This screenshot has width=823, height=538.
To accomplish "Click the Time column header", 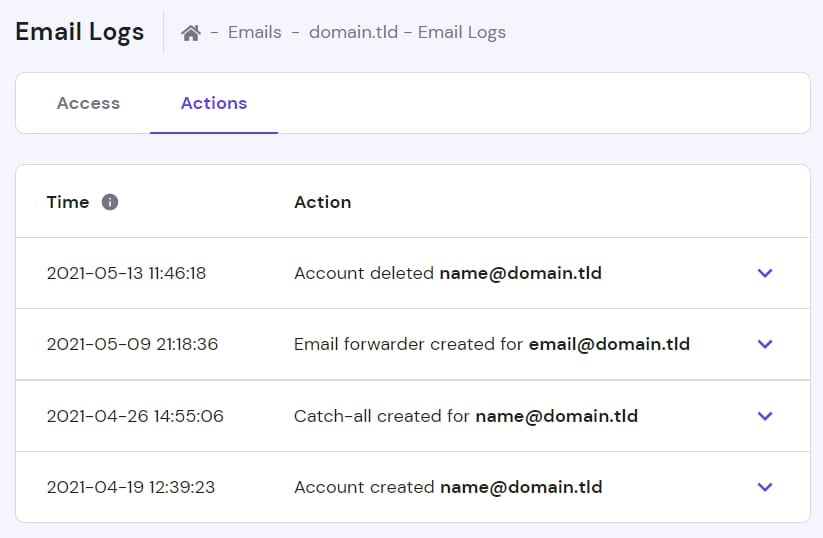I will click(68, 202).
